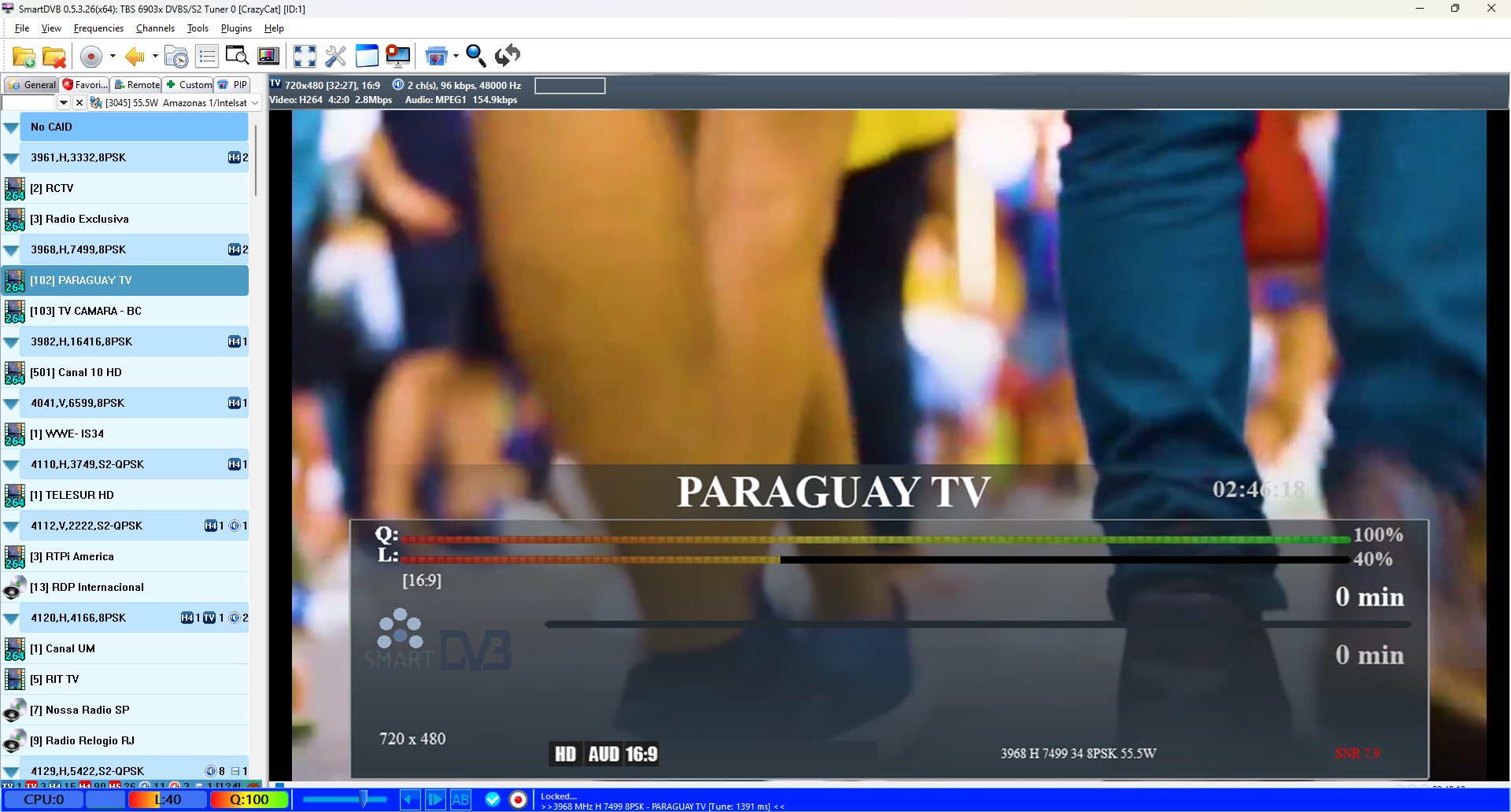Select the [102] PARAGUAY TV channel
1511x812 pixels.
126,281
